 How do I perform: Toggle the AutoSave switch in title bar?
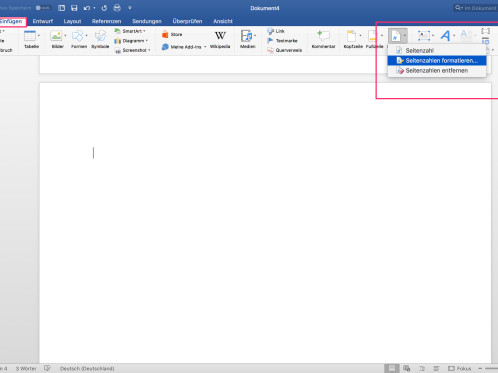pos(43,8)
